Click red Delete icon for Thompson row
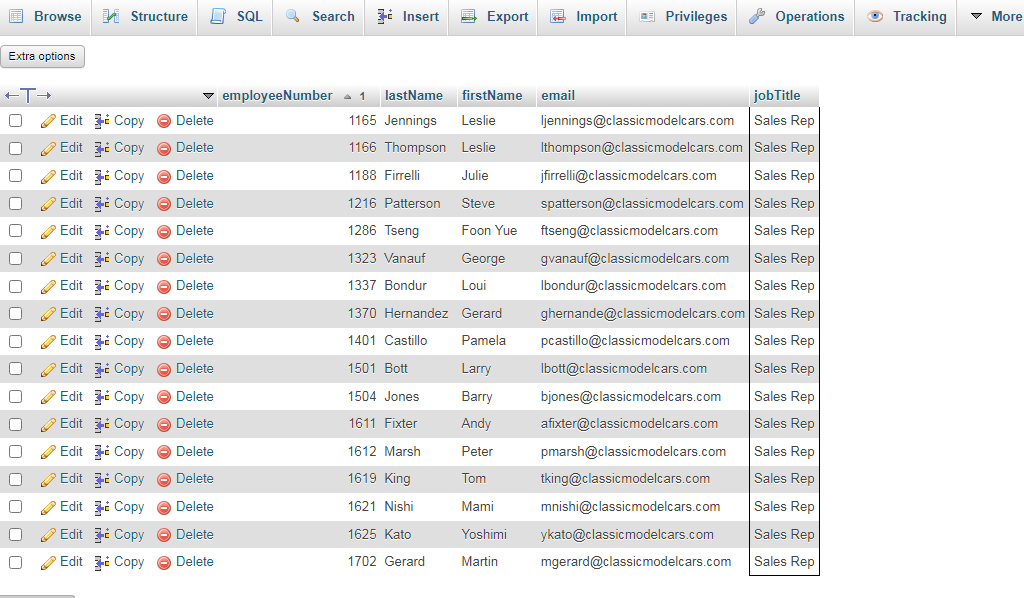 point(164,148)
